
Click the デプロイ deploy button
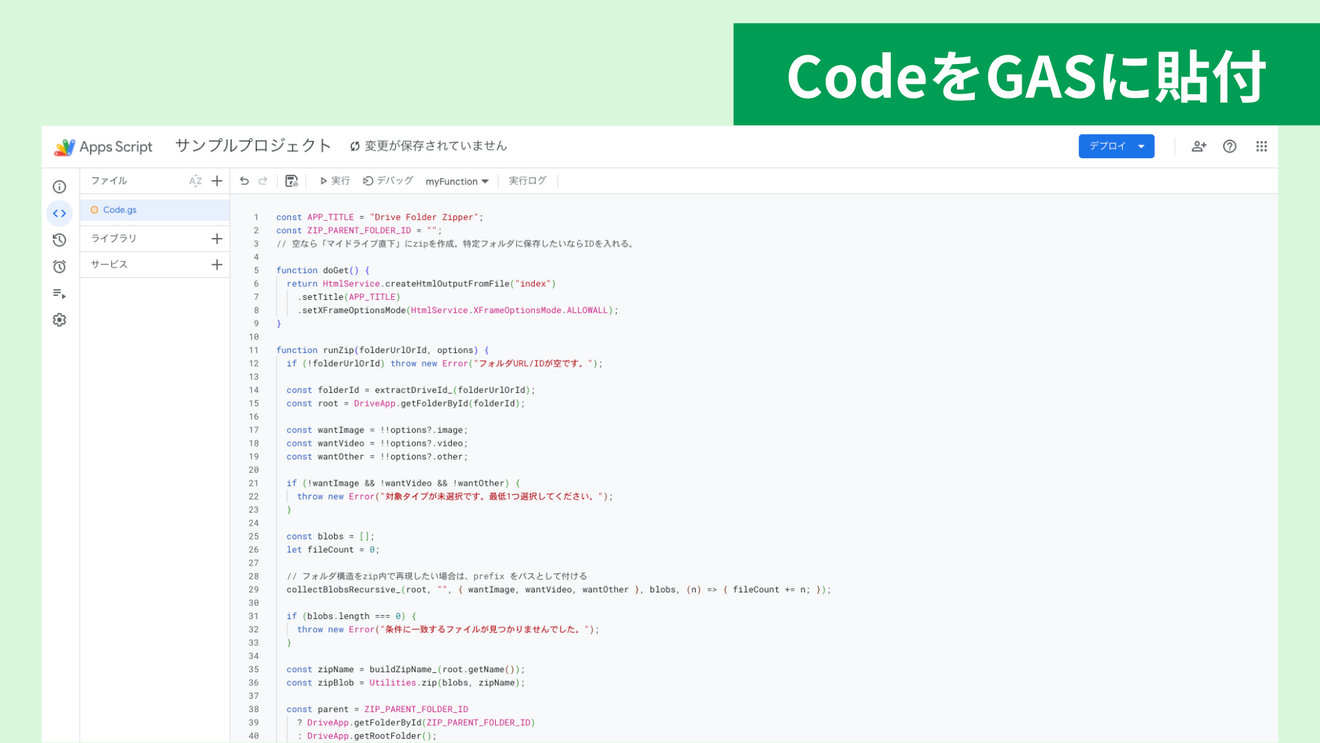pos(1116,146)
